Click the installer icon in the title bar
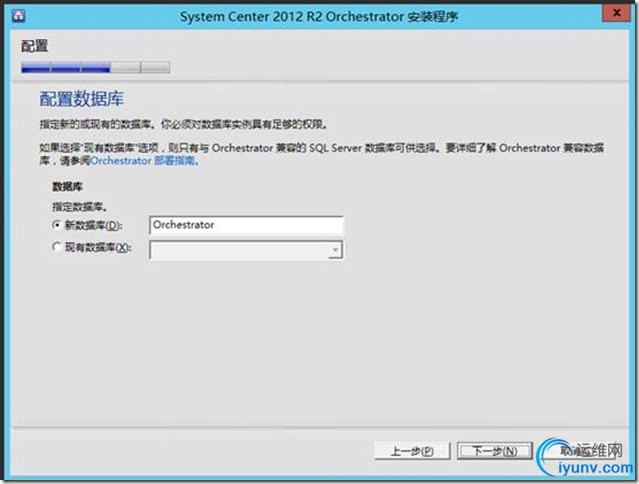Image resolution: width=639 pixels, height=484 pixels. [x=18, y=15]
